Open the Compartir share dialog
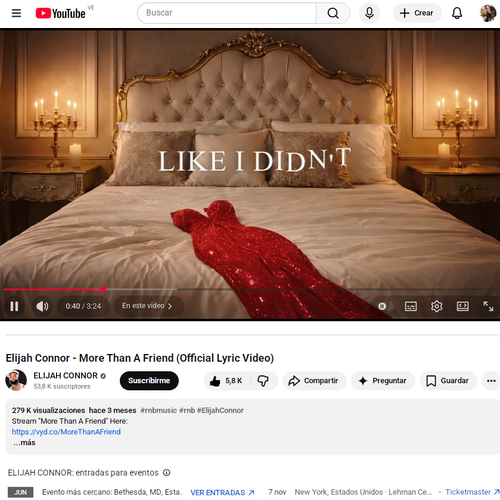This screenshot has height=500, width=500. (x=314, y=381)
